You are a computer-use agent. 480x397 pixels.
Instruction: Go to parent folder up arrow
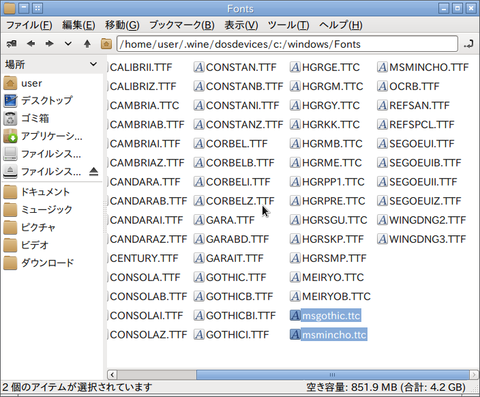point(87,44)
